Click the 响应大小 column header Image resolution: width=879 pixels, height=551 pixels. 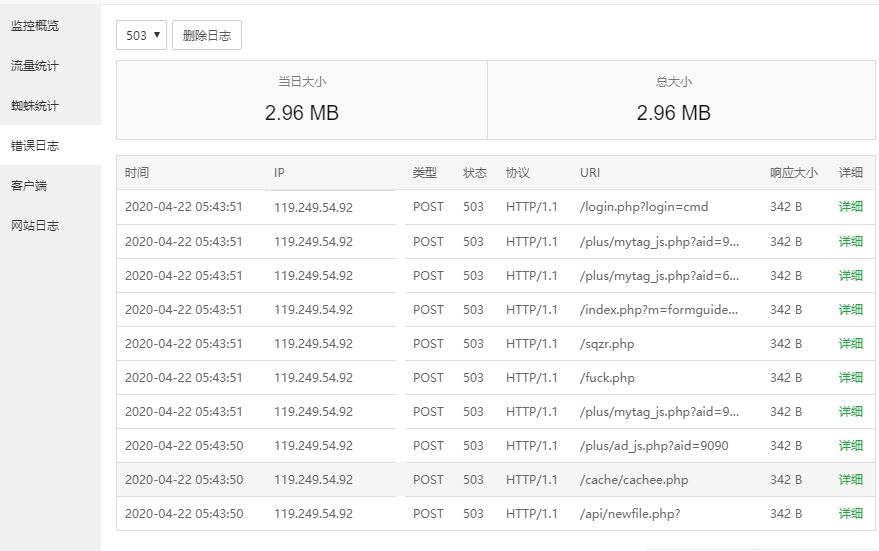click(x=793, y=173)
